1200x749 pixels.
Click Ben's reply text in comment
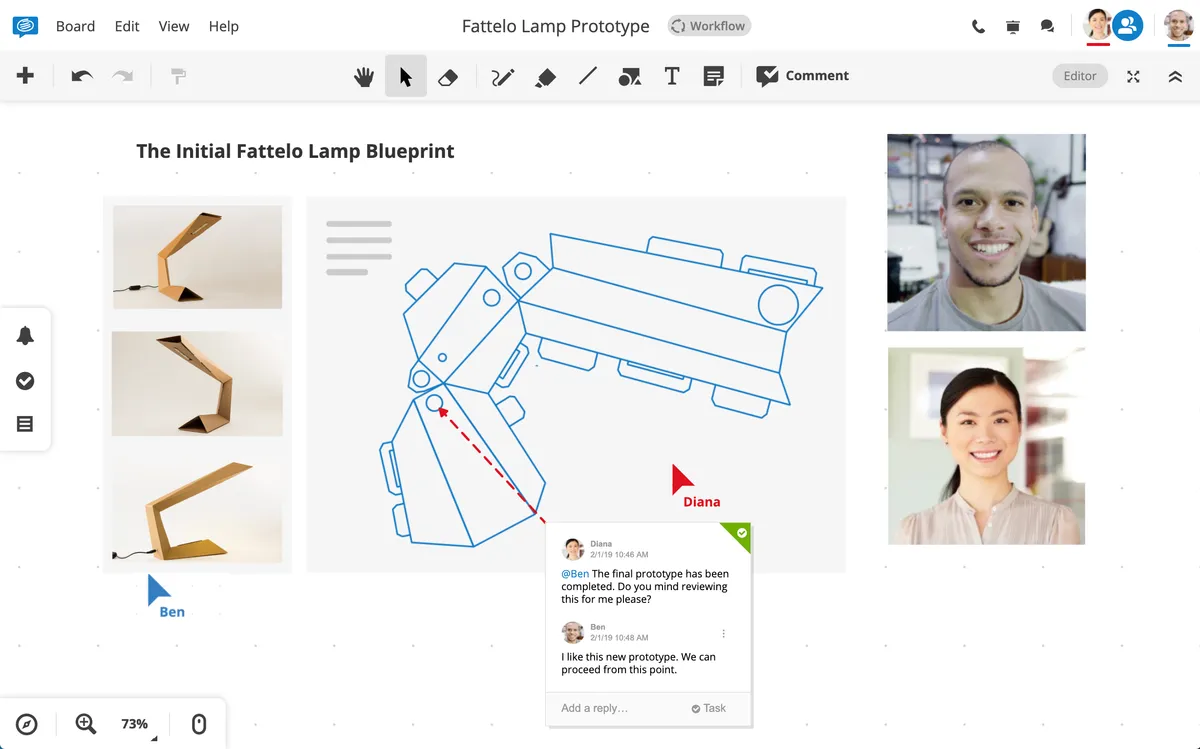[x=638, y=663]
